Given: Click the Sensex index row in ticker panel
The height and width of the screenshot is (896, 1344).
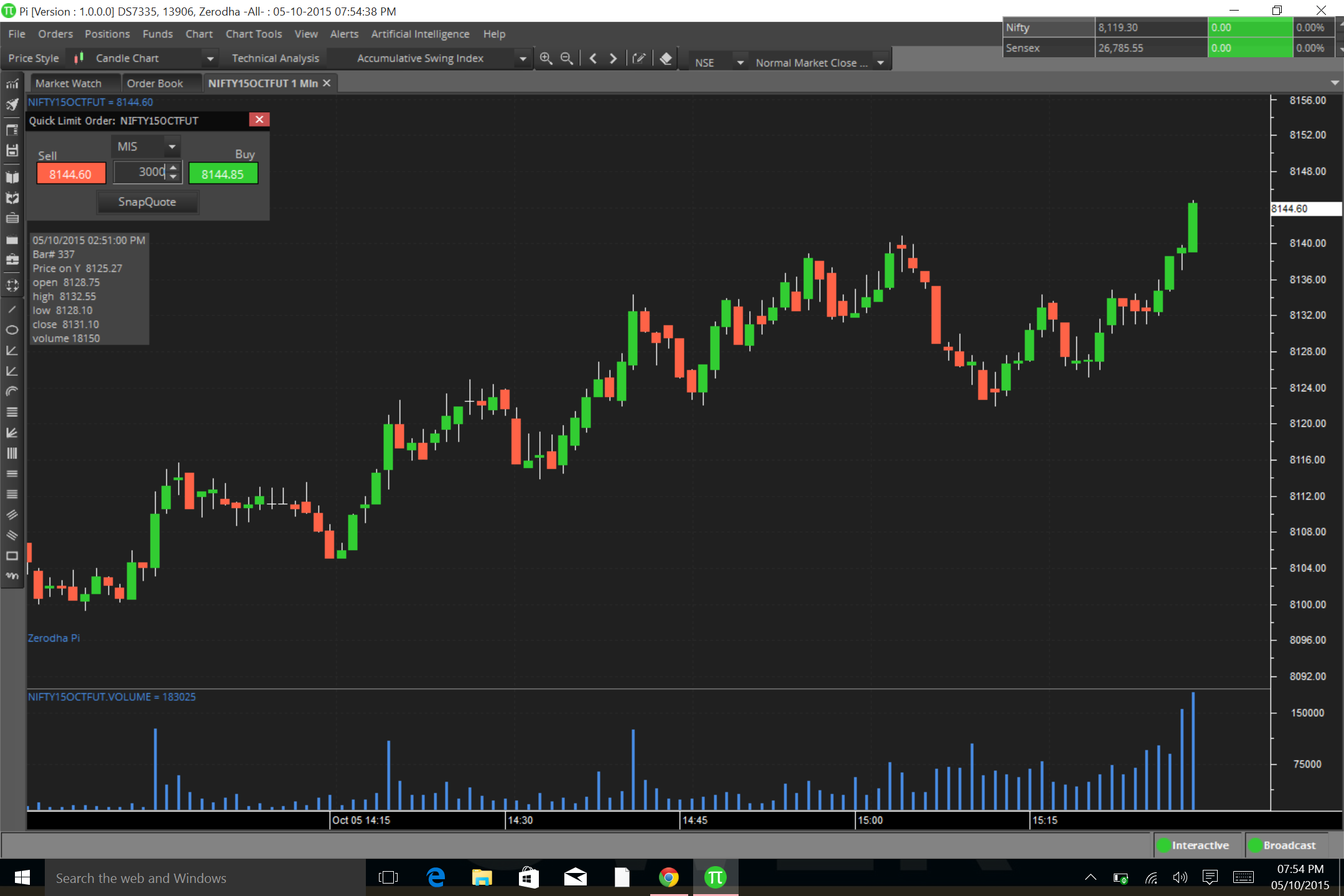Looking at the screenshot, I should (x=1169, y=48).
